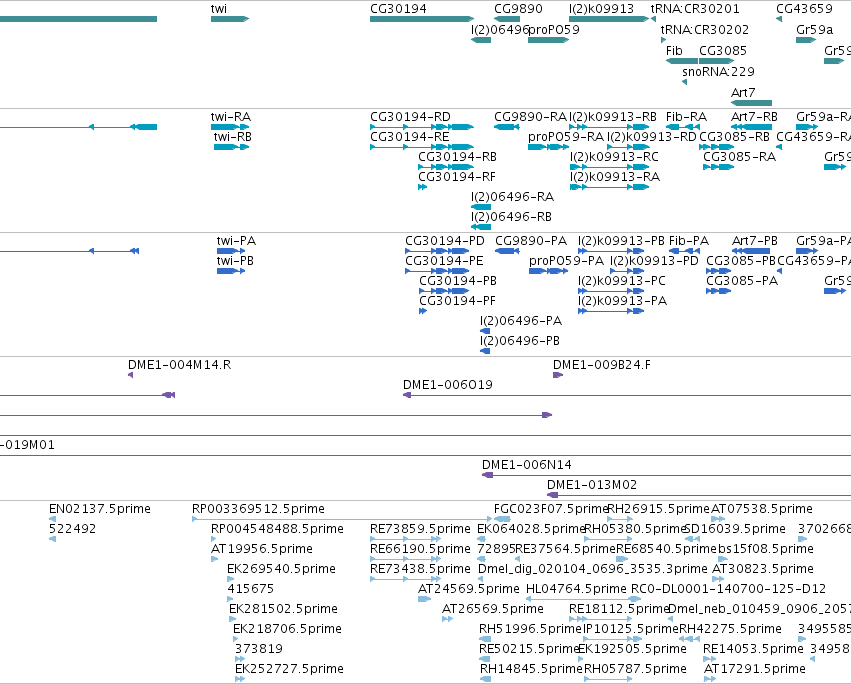The image size is (851, 684).
Task: Select the l(2)k09913 gene label
Action: pos(601,9)
